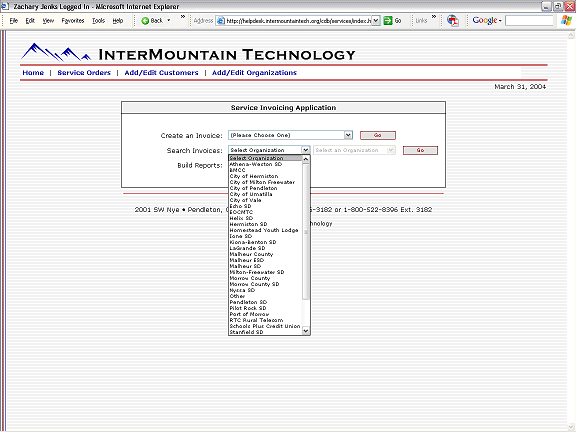The image size is (576, 432).
Task: Pick 'Port of Morrow' option
Action: [x=265, y=314]
